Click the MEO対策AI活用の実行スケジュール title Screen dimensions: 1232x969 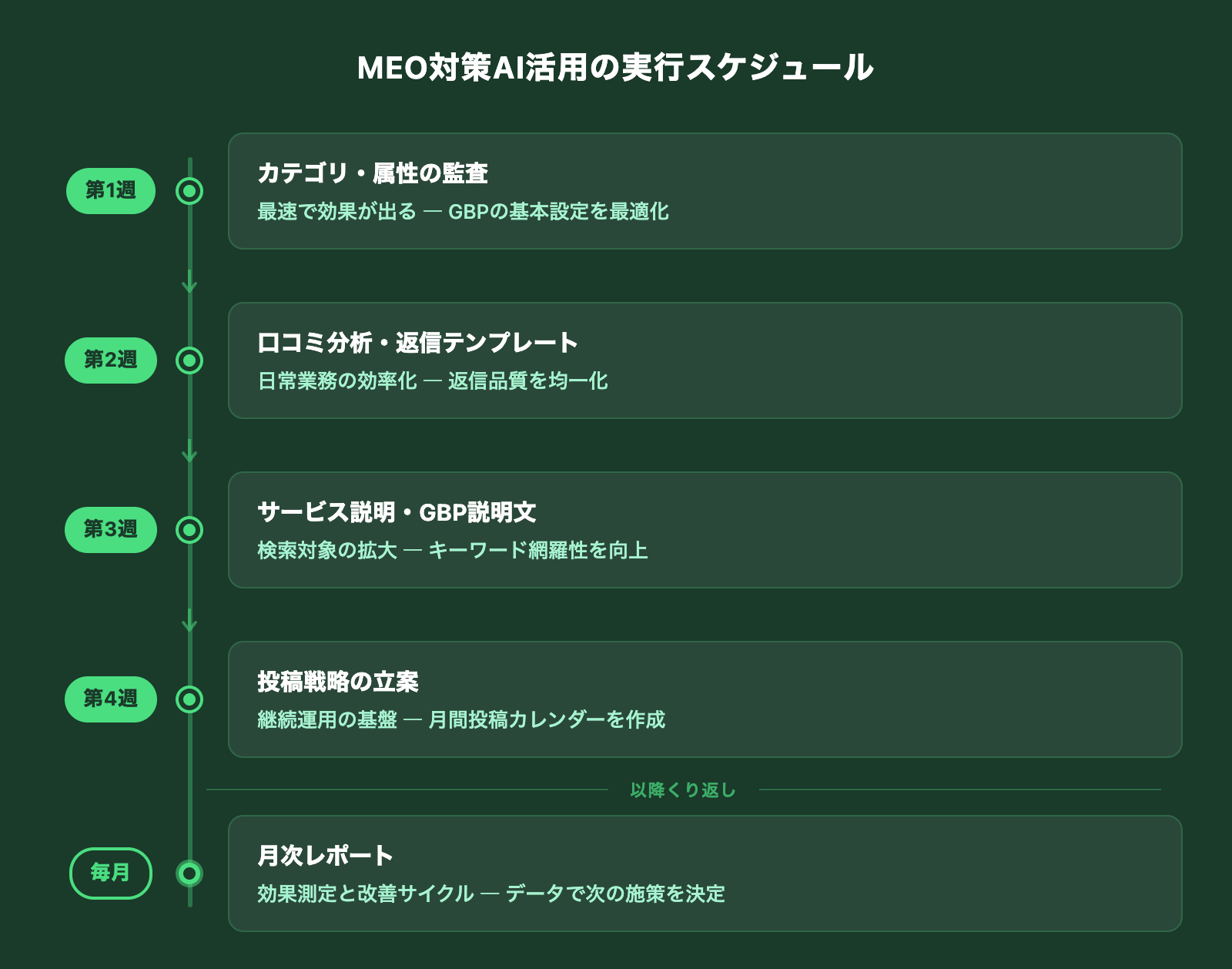coord(615,68)
